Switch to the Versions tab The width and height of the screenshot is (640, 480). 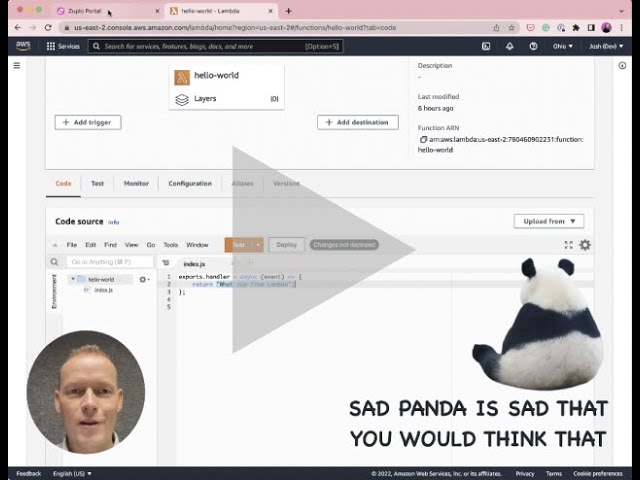286,183
